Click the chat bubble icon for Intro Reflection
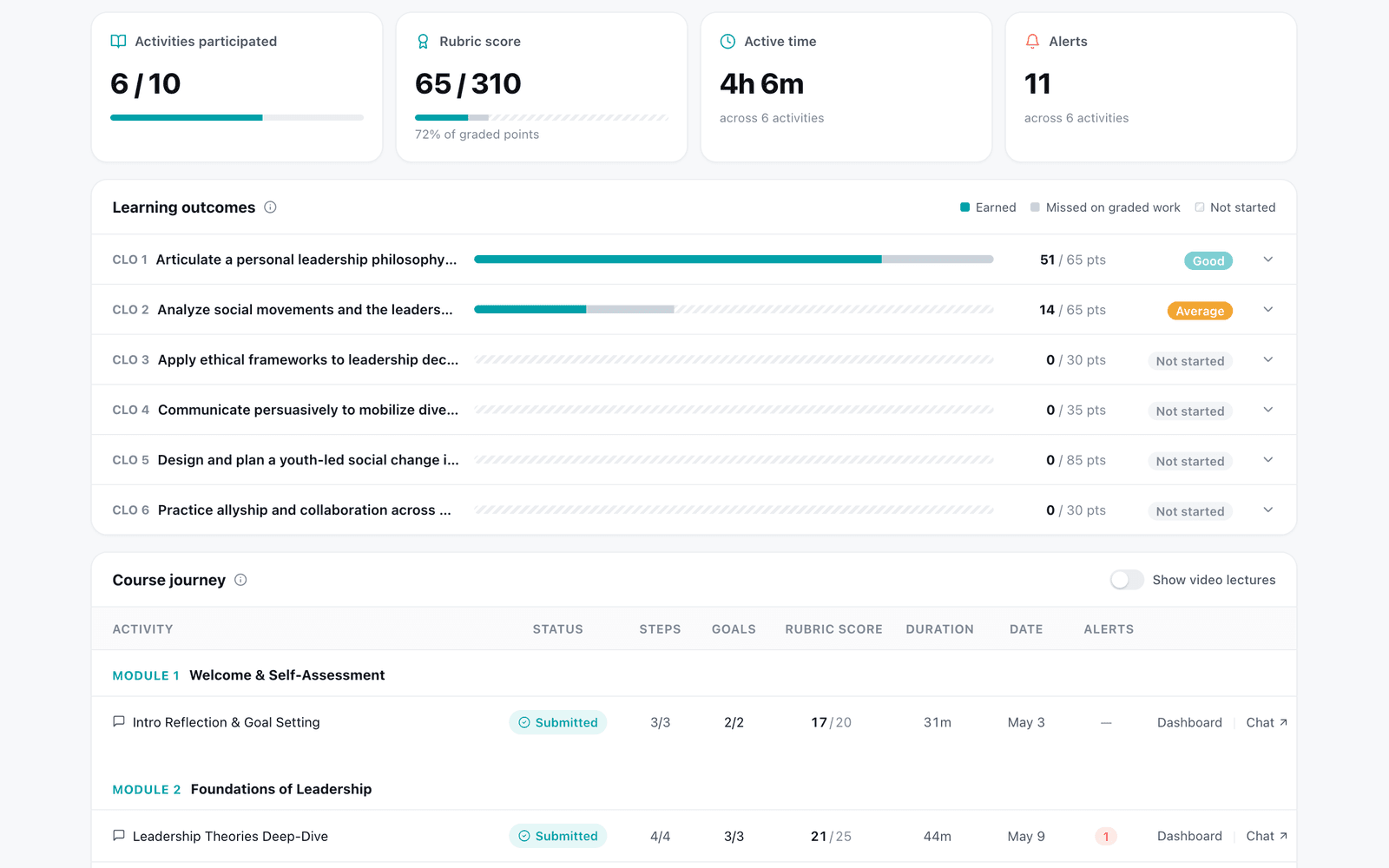Screen dimensions: 1389x868 tap(119, 722)
